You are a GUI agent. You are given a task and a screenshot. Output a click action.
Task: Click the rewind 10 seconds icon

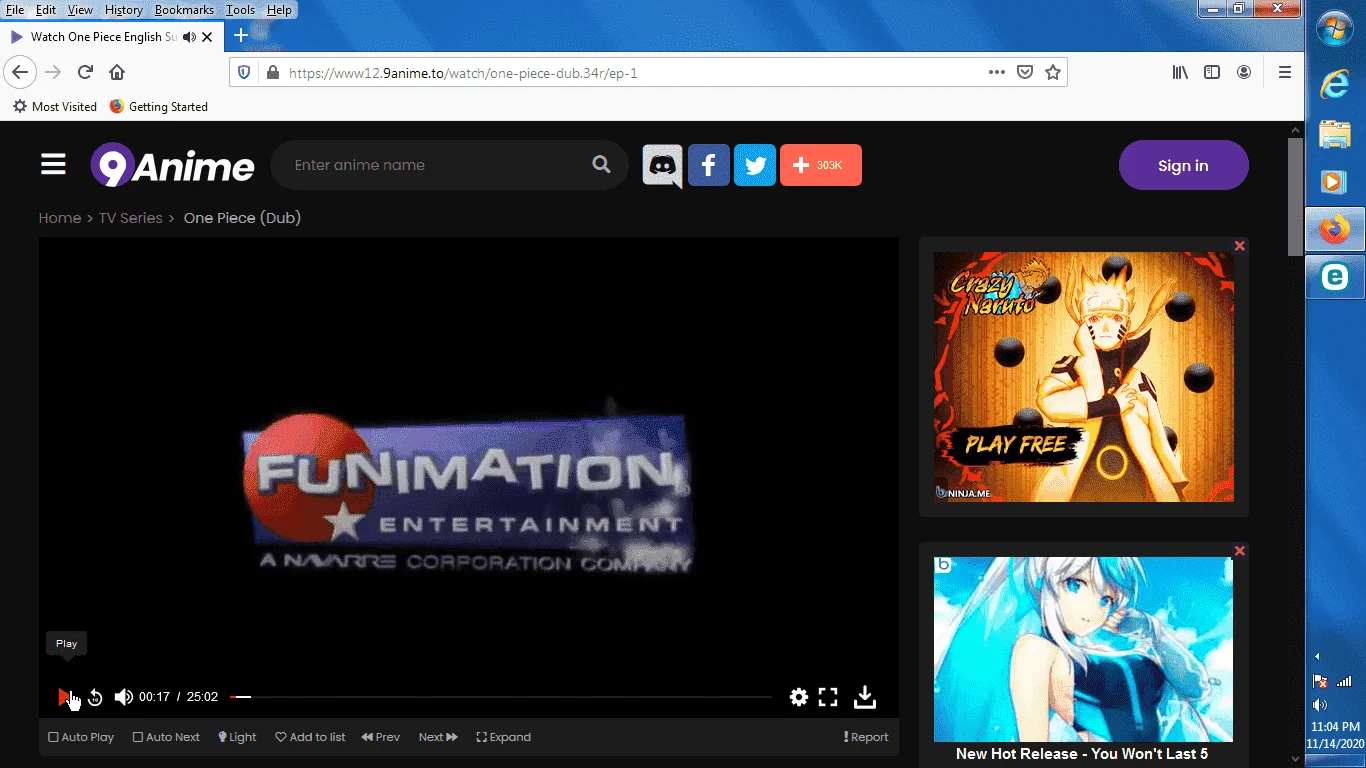pos(95,697)
